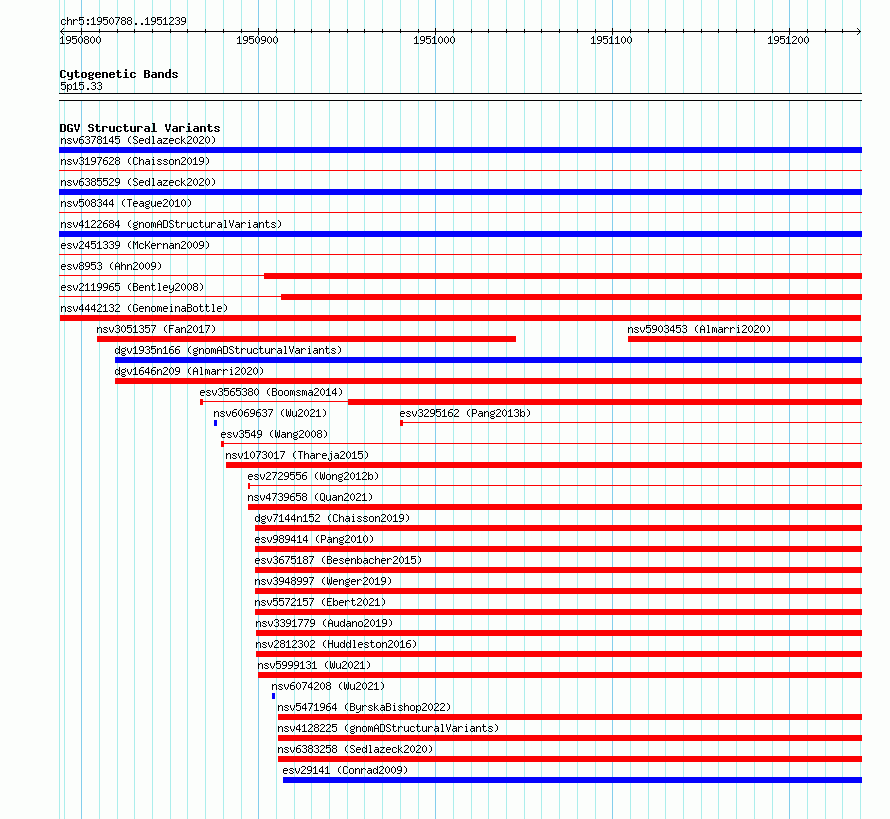Open nsv4122684 (gnomADStructuralVariants) entry
Image resolution: width=890 pixels, height=819 pixels.
[171, 224]
